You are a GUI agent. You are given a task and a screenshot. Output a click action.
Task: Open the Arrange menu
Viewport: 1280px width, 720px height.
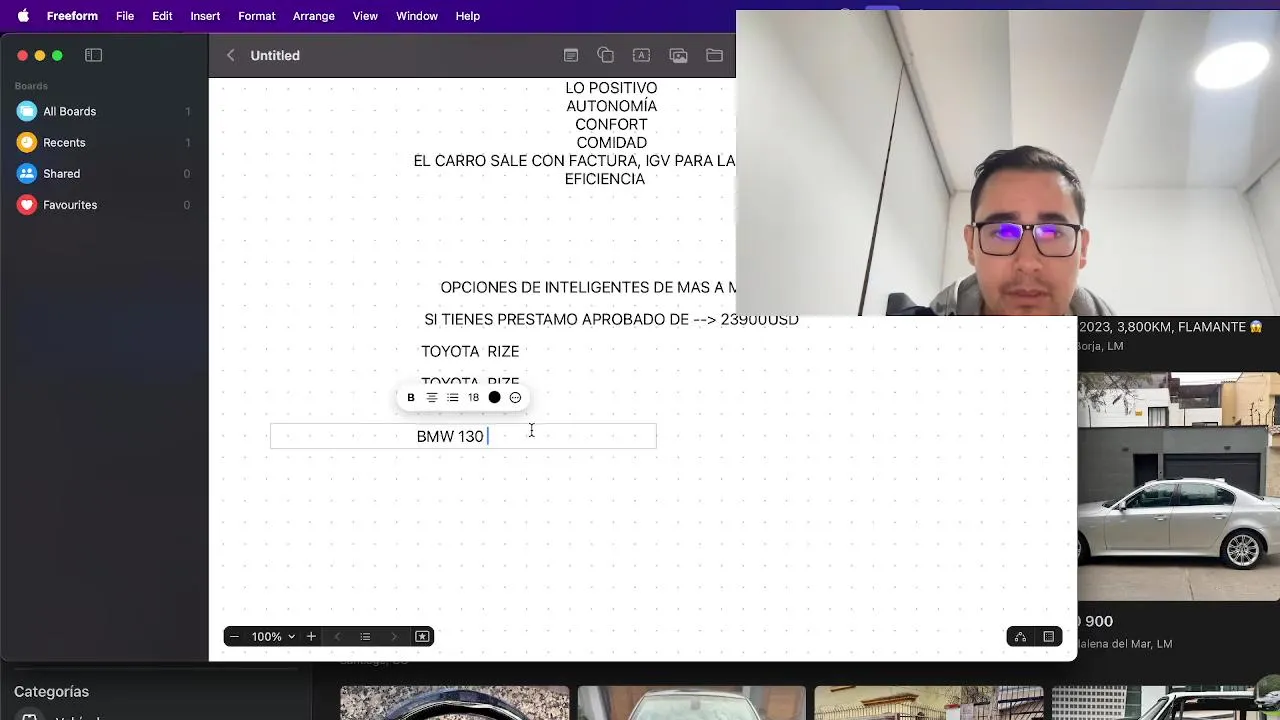(314, 16)
